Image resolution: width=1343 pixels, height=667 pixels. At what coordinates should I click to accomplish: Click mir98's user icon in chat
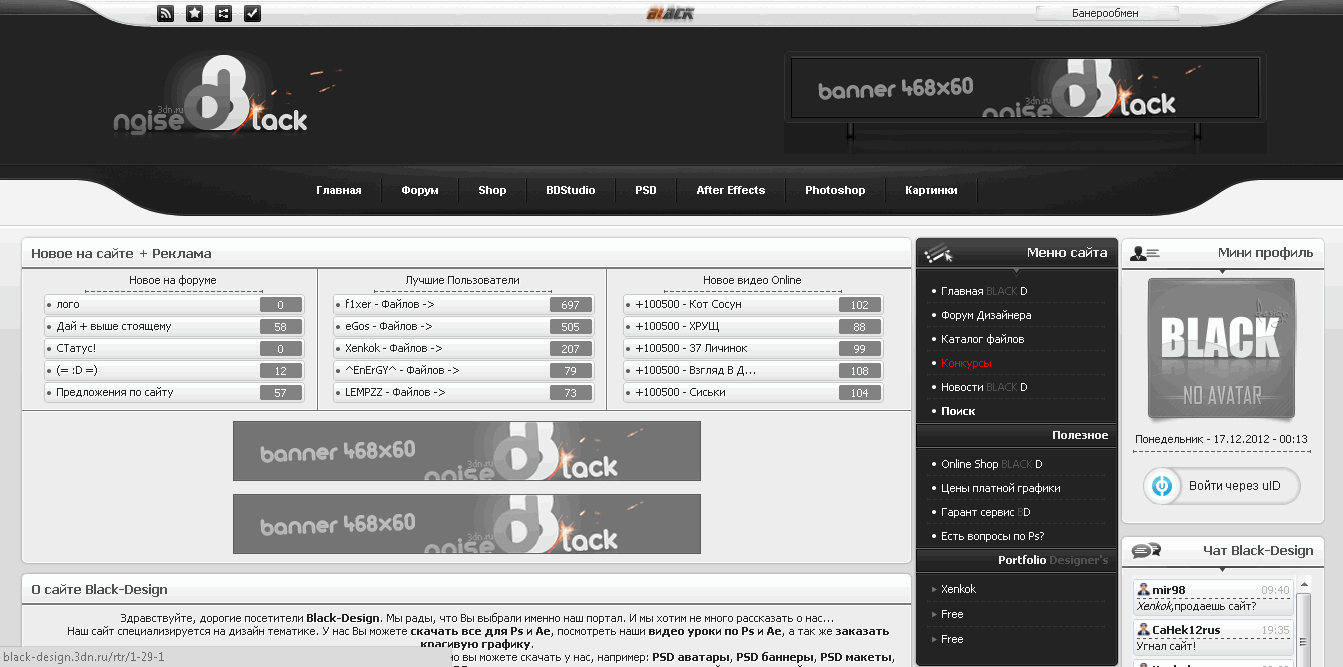click(x=1143, y=590)
